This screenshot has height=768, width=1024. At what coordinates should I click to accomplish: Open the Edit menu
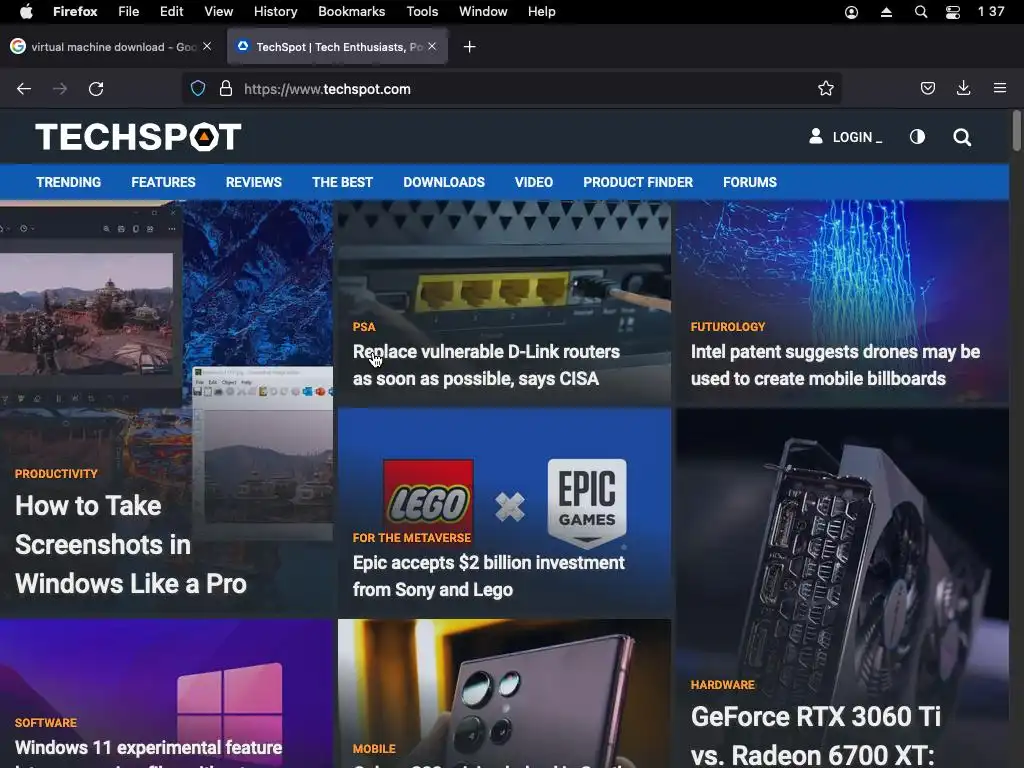[172, 11]
